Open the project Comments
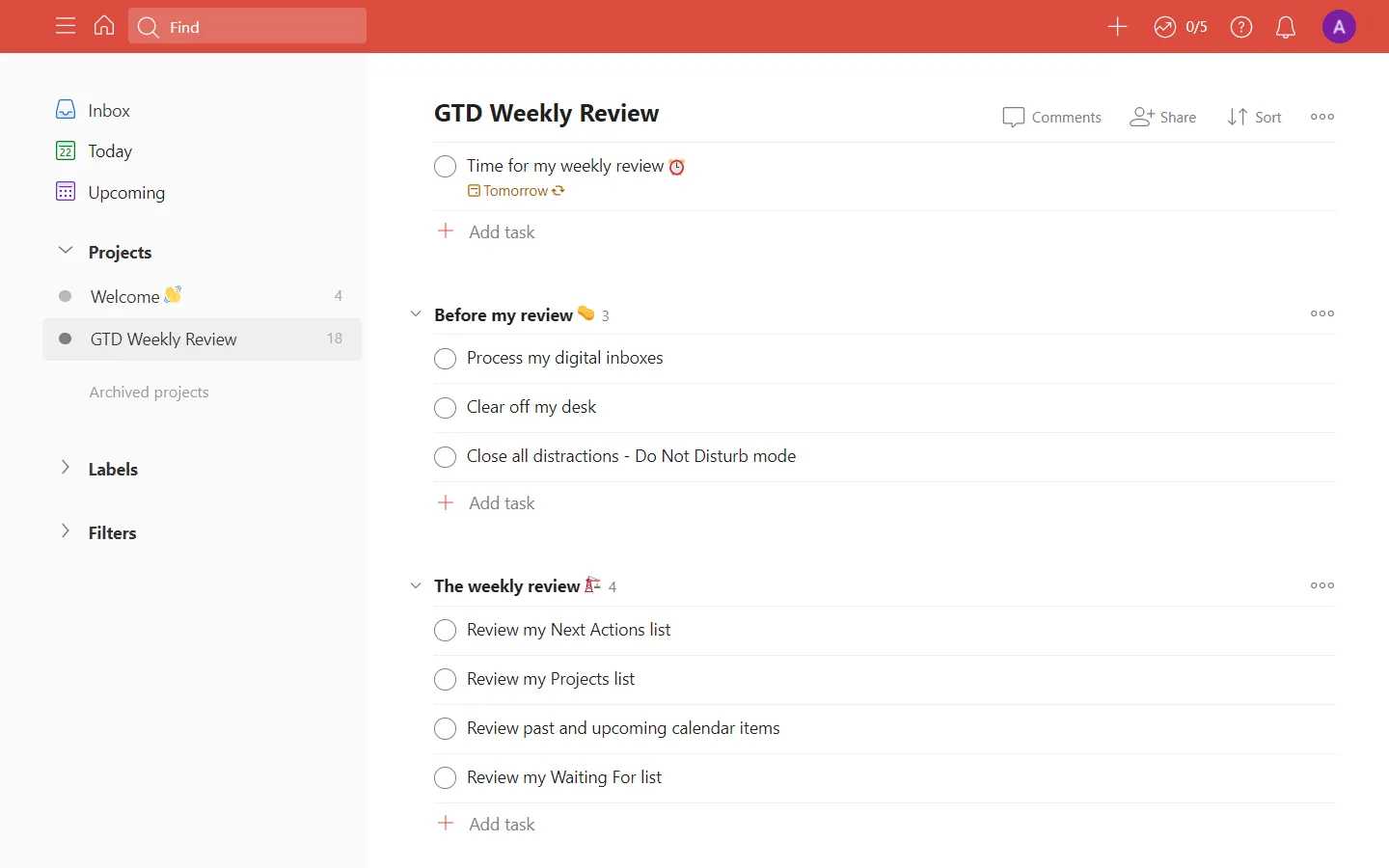 point(1051,117)
